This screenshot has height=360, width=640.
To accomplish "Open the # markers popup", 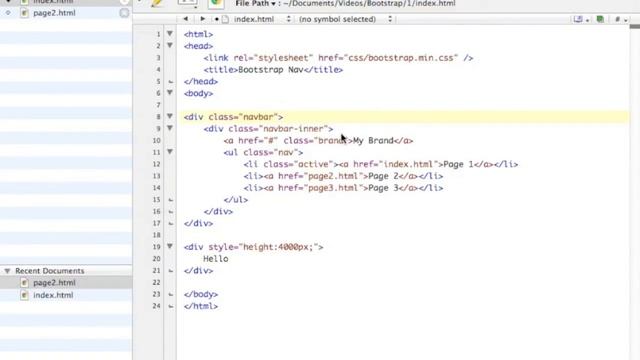I will coord(621,19).
